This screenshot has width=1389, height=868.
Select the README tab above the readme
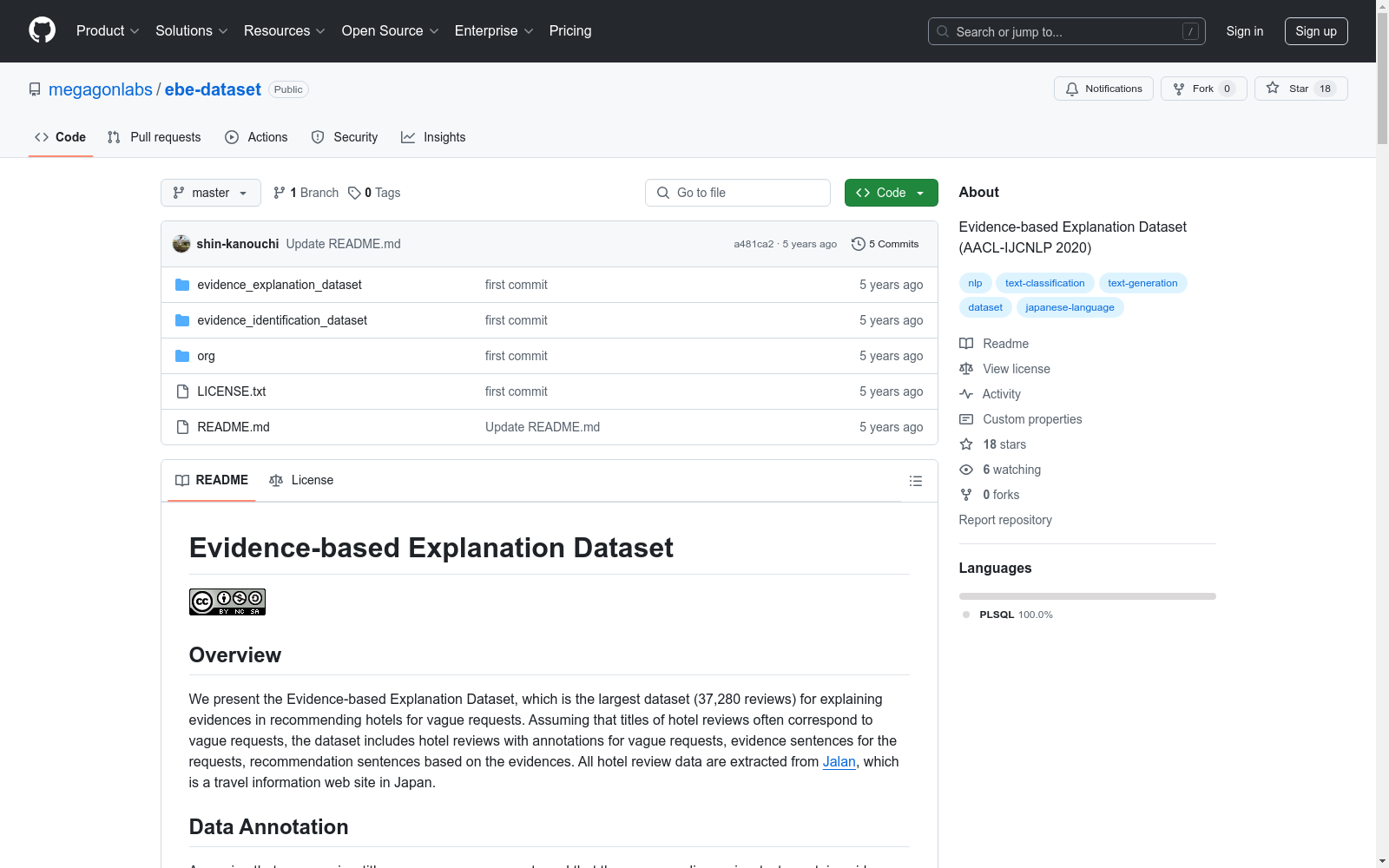pyautogui.click(x=212, y=480)
